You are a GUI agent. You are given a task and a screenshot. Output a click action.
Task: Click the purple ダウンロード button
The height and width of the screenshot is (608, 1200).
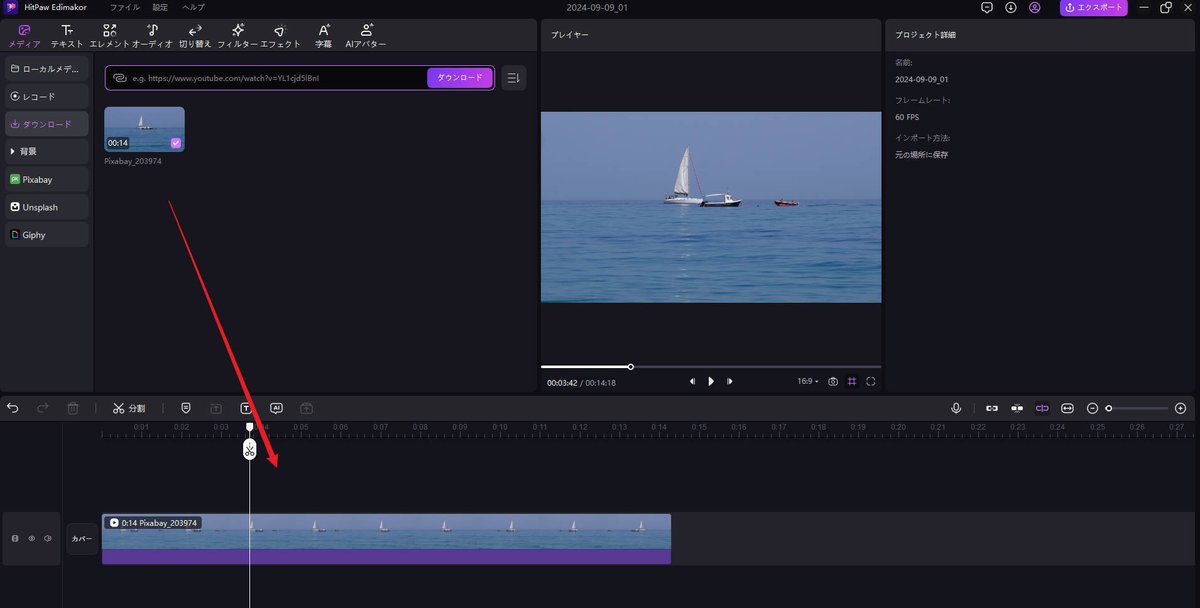click(x=460, y=78)
